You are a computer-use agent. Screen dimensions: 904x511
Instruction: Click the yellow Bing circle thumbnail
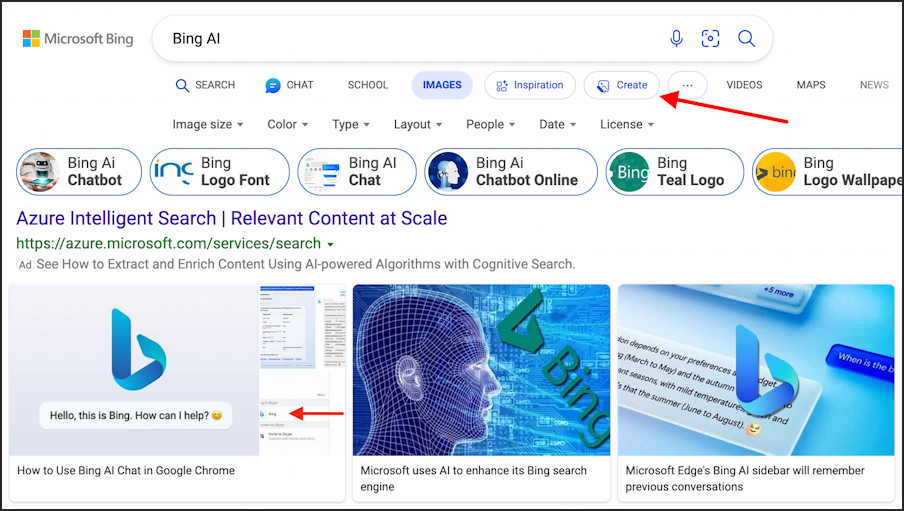(x=775, y=172)
